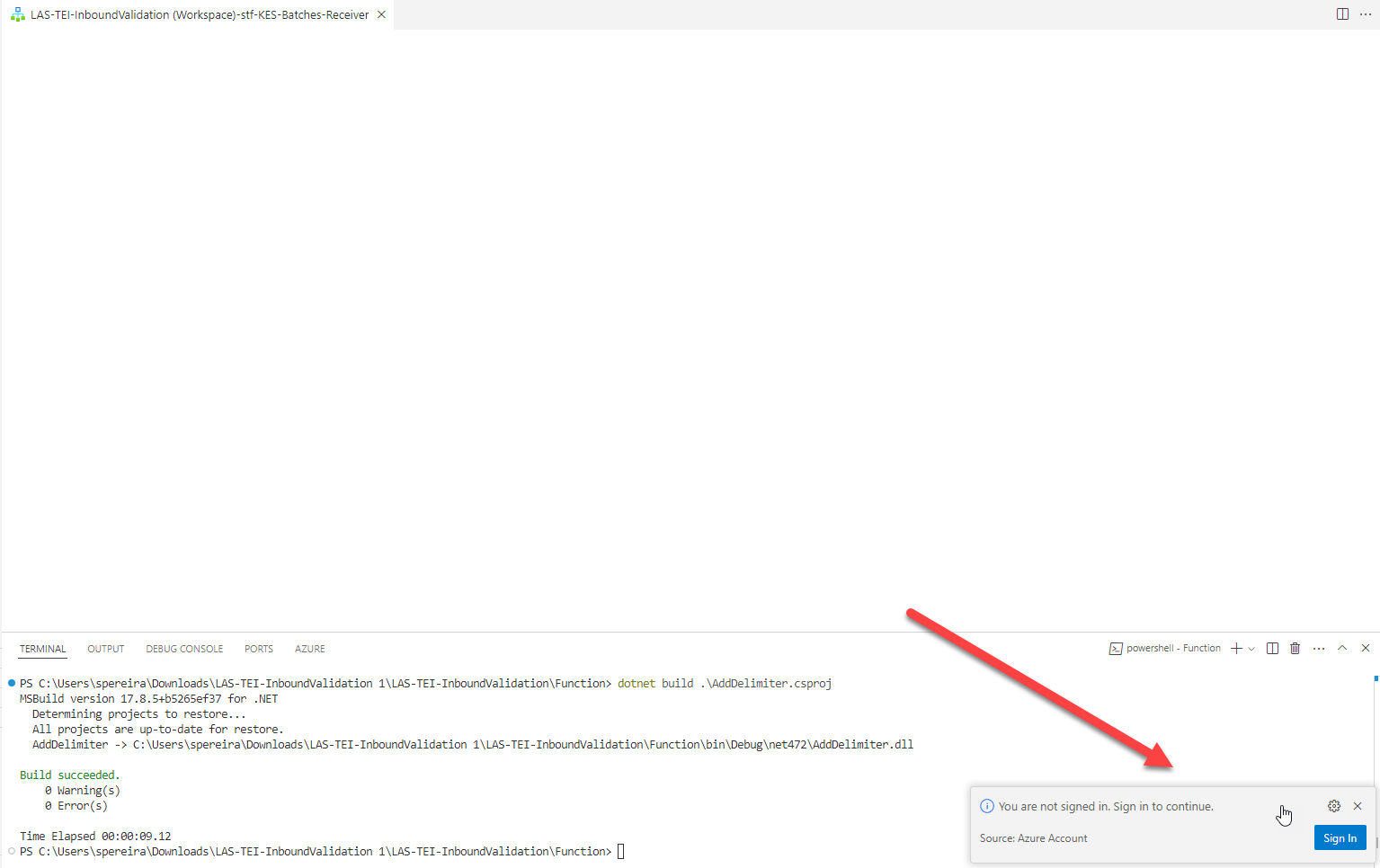Open editor More Actions ellipsis menu
This screenshot has width=1380, height=868.
click(1366, 14)
